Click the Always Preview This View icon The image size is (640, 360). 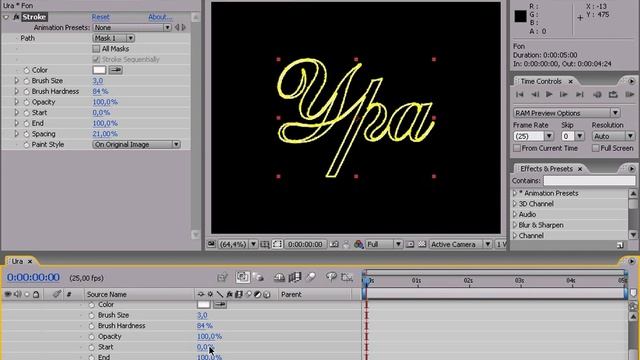click(x=211, y=244)
